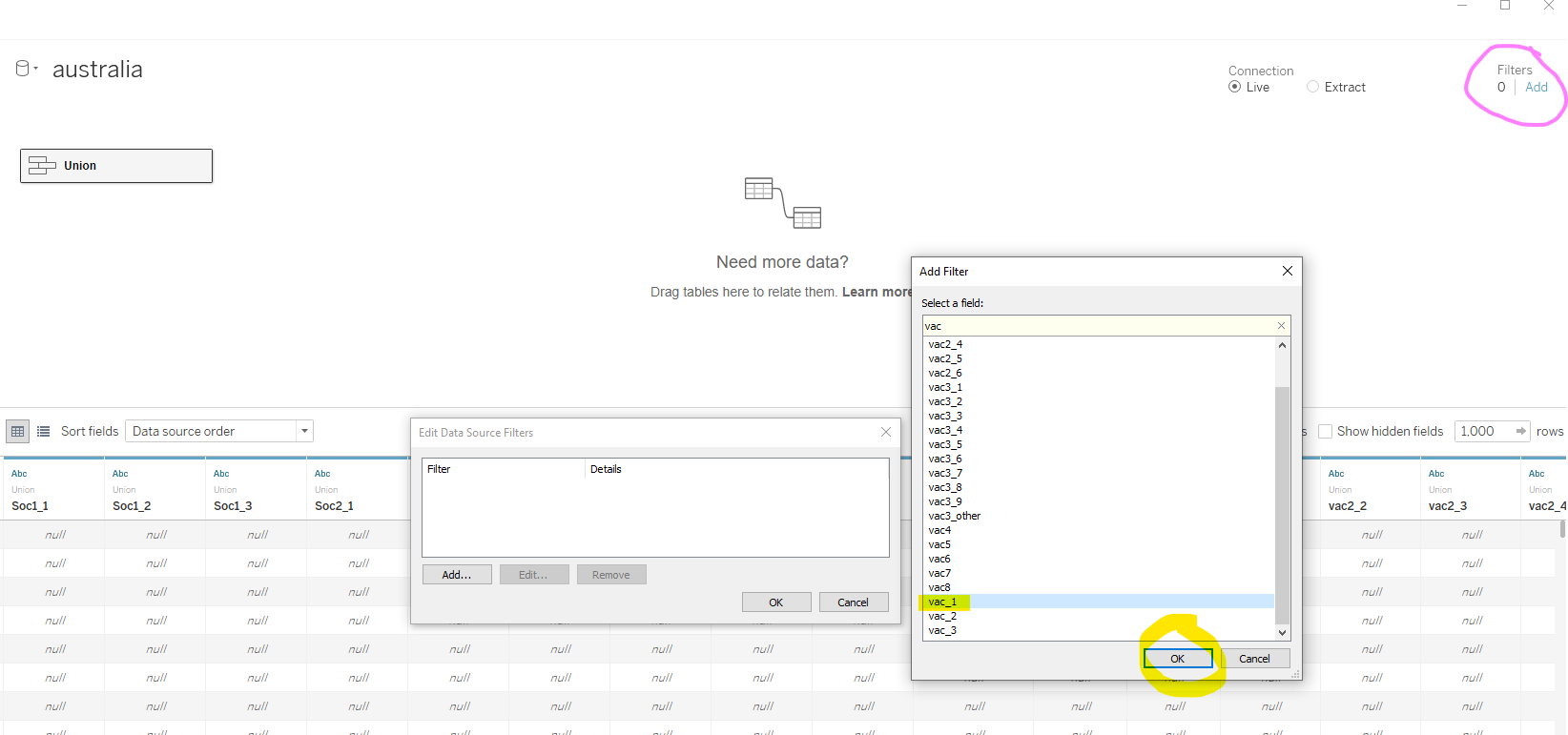Viewport: 1568px width, 735px height.
Task: Select the vac_1 field
Action: pyautogui.click(x=1099, y=602)
